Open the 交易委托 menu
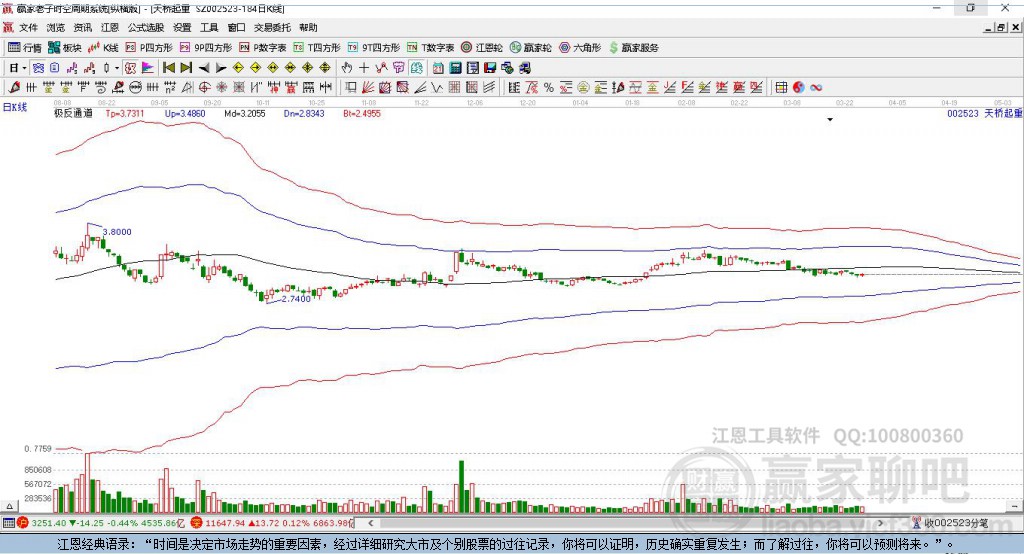This screenshot has height=554, width=1024. 272,27
